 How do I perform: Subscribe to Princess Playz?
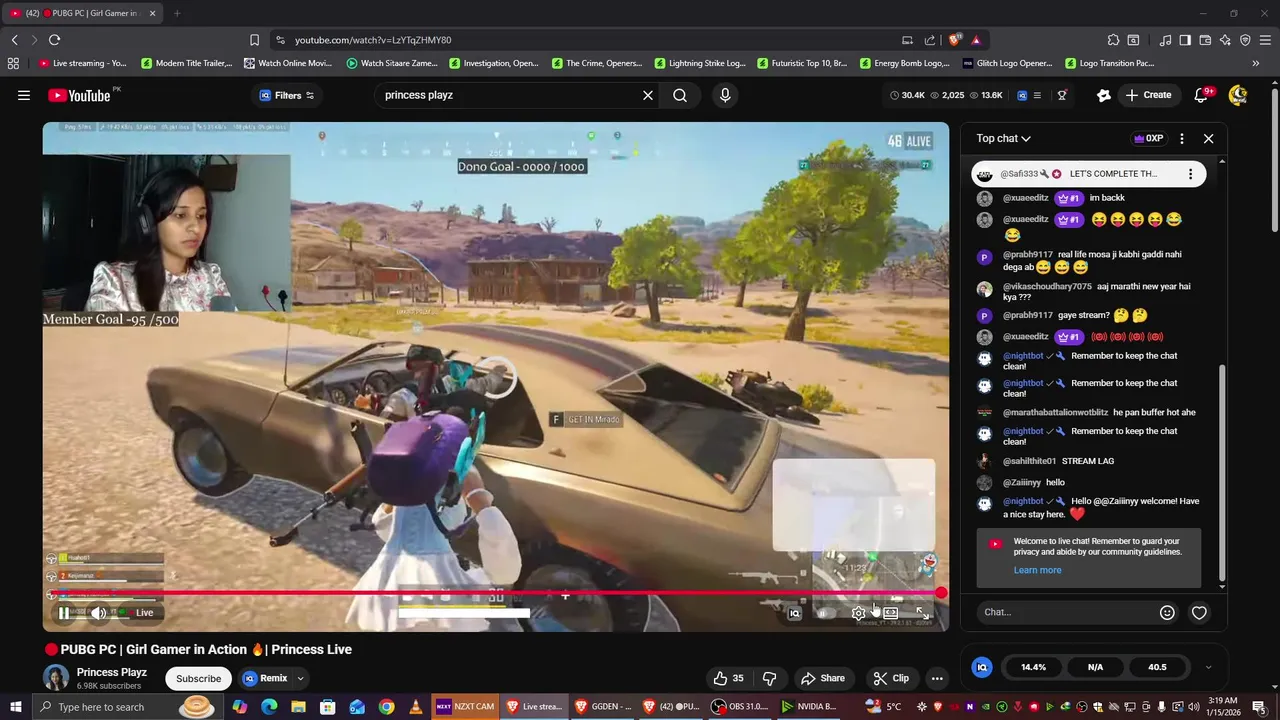coord(198,678)
